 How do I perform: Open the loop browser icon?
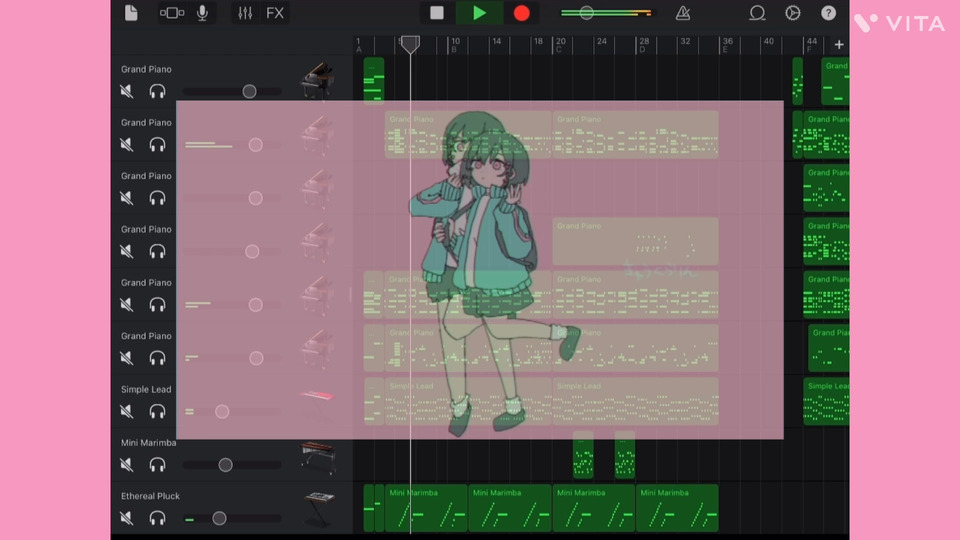point(757,13)
